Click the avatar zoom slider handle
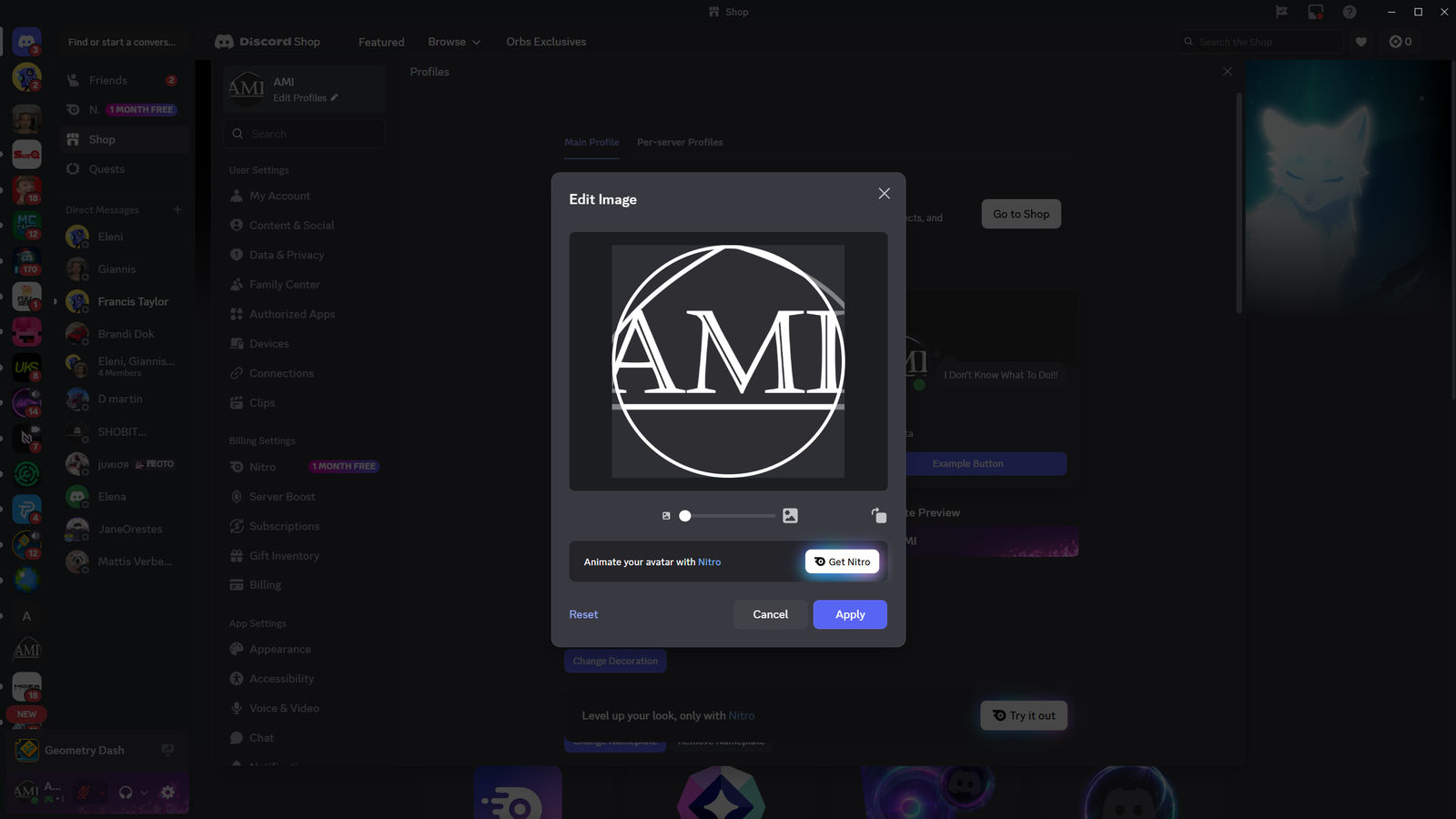The image size is (1456, 819). point(684,515)
